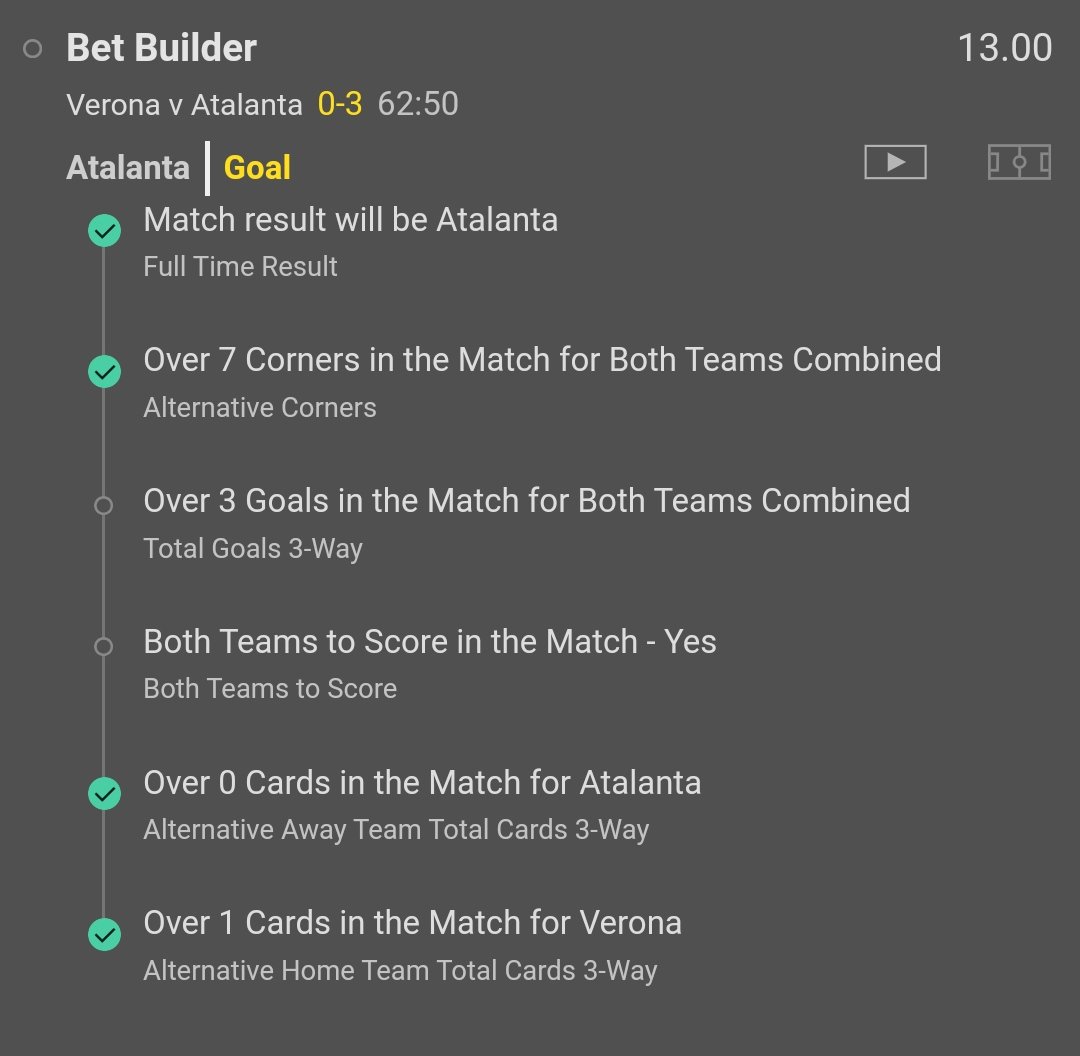This screenshot has height=1056, width=1080.
Task: Select the yellow Goal event label
Action: point(257,167)
